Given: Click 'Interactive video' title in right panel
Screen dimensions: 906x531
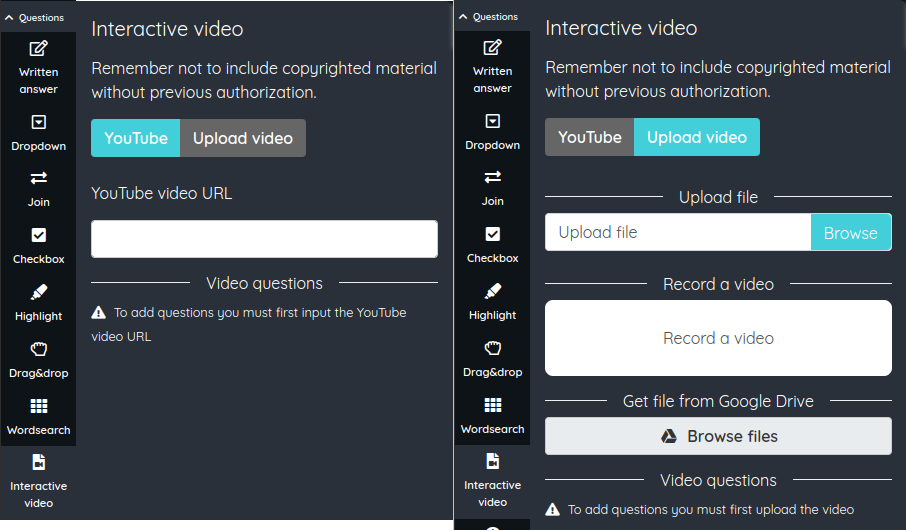Looking at the screenshot, I should click(621, 28).
